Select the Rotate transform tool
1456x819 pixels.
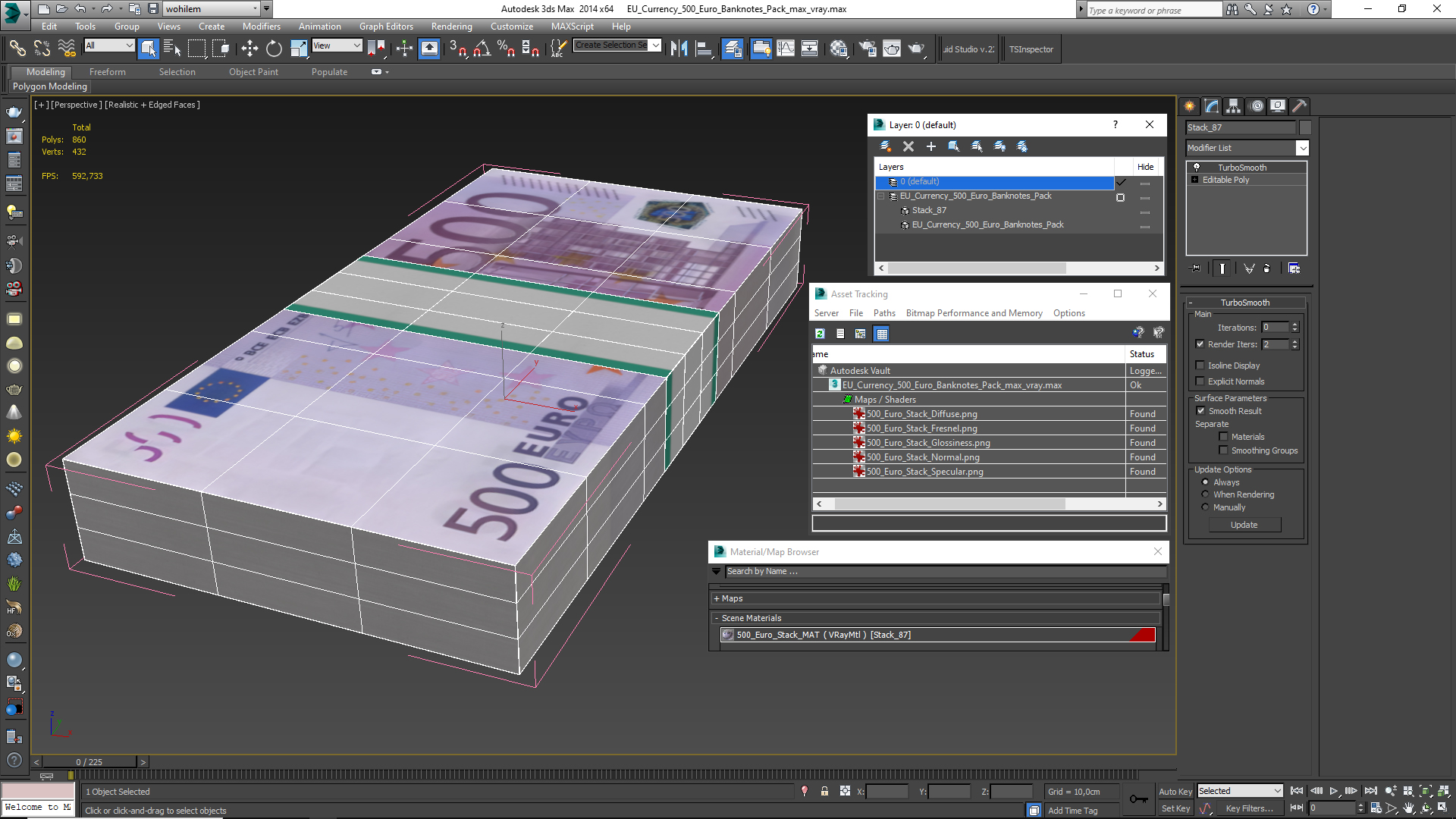point(274,49)
